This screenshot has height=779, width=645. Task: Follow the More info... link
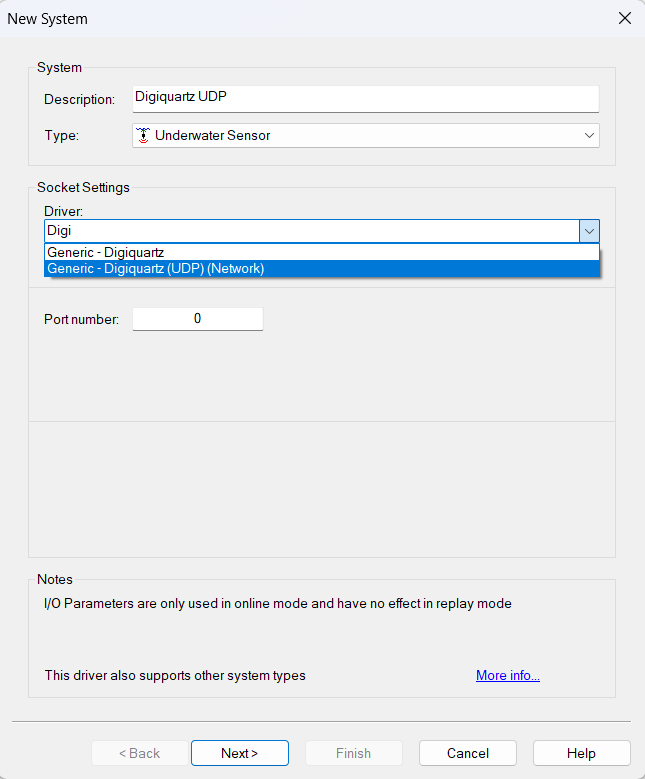[x=508, y=676]
